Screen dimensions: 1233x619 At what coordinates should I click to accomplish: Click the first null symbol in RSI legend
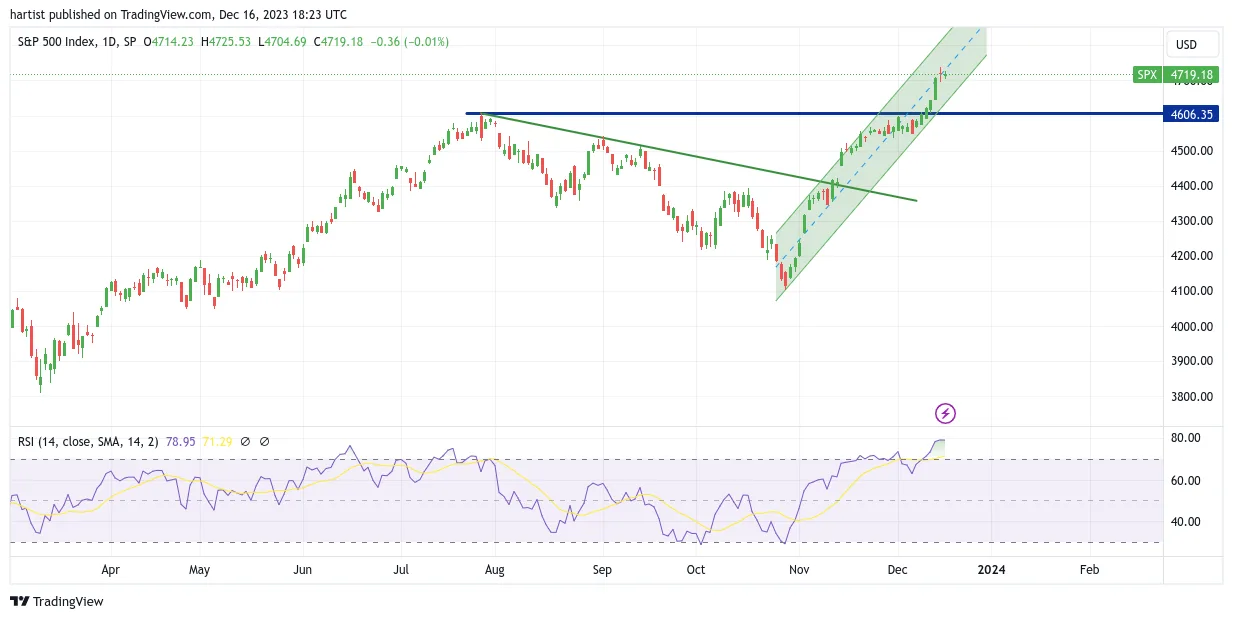click(246, 441)
